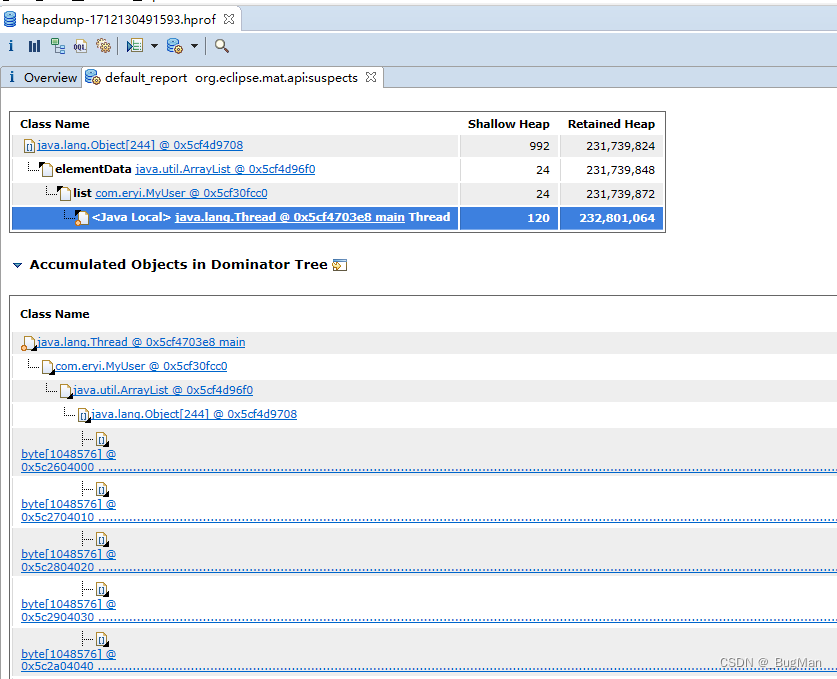
Task: Click the object icon beside dominator MyUser
Action: pyautogui.click(x=48, y=367)
